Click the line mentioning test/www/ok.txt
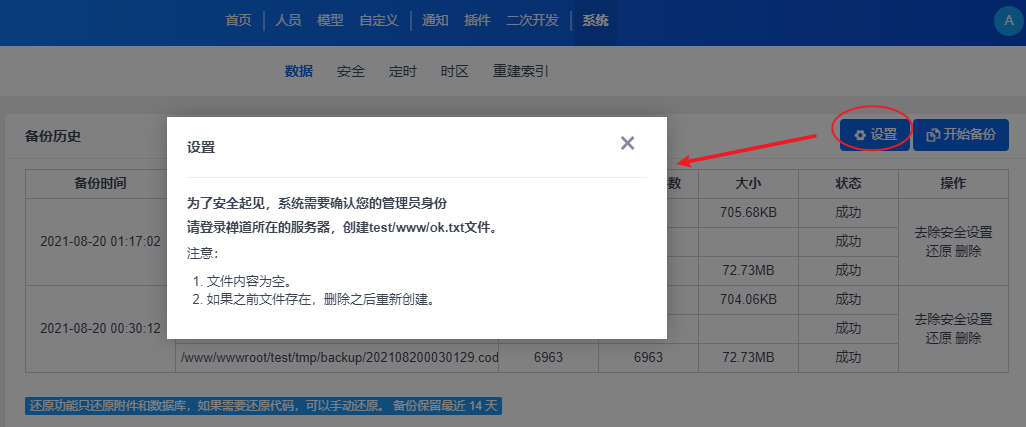The height and width of the screenshot is (427, 1026). pyautogui.click(x=341, y=229)
